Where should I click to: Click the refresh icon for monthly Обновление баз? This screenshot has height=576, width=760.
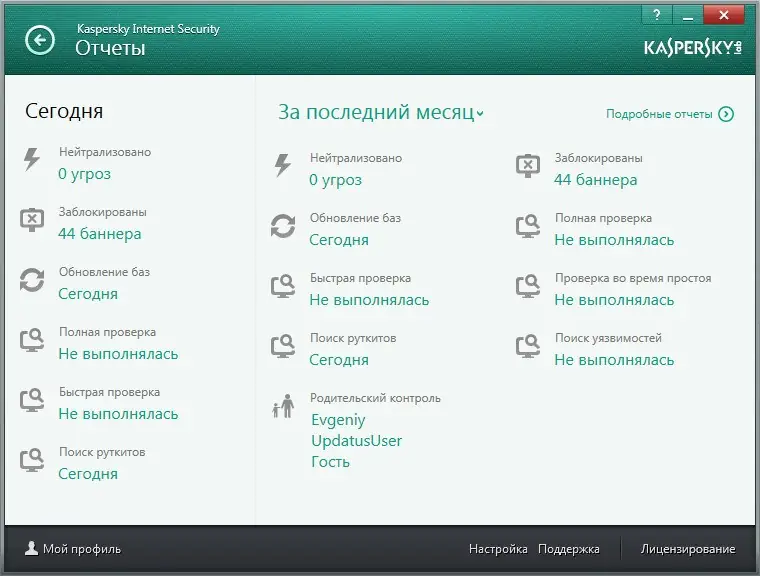(283, 226)
